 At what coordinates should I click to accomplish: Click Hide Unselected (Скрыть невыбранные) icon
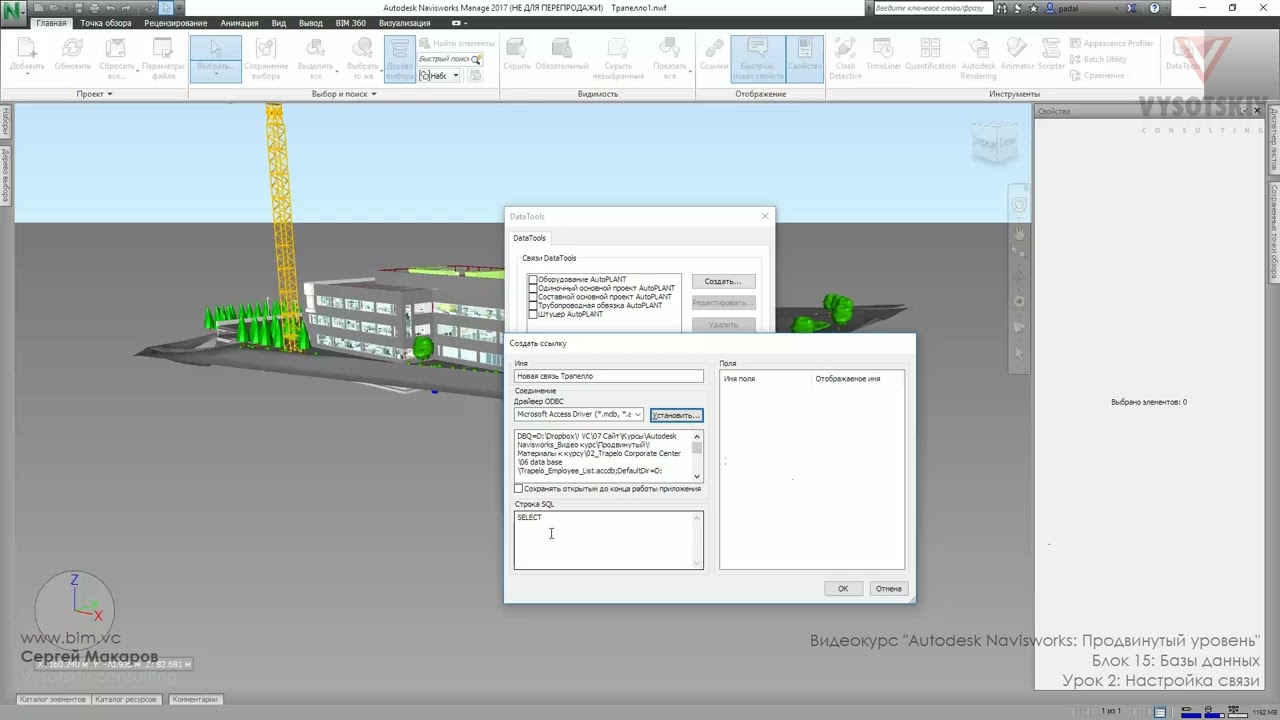tap(617, 59)
